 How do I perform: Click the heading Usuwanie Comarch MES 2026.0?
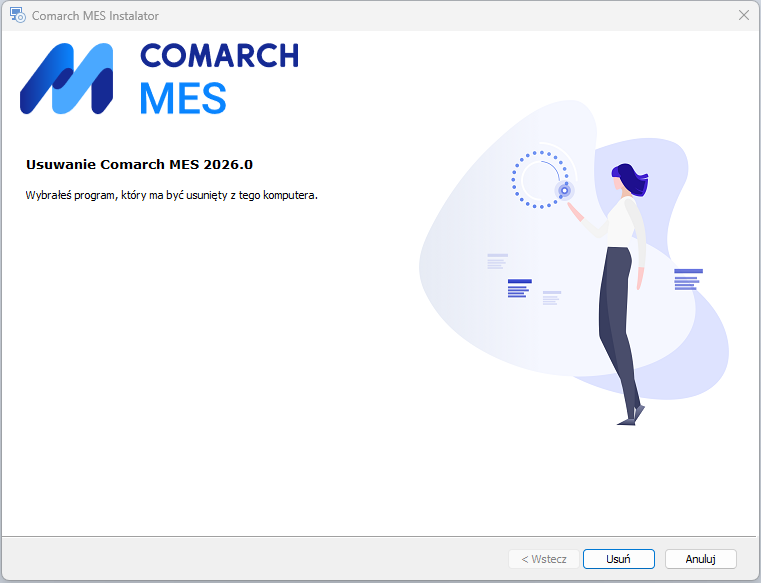[x=139, y=165]
